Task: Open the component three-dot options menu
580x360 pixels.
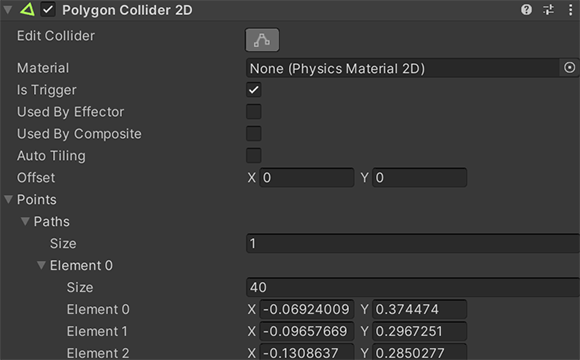Action: click(570, 10)
